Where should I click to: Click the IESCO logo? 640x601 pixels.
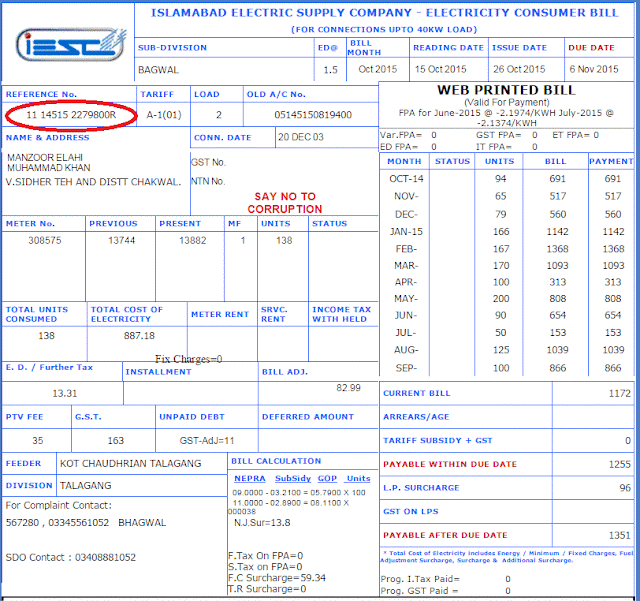point(71,45)
